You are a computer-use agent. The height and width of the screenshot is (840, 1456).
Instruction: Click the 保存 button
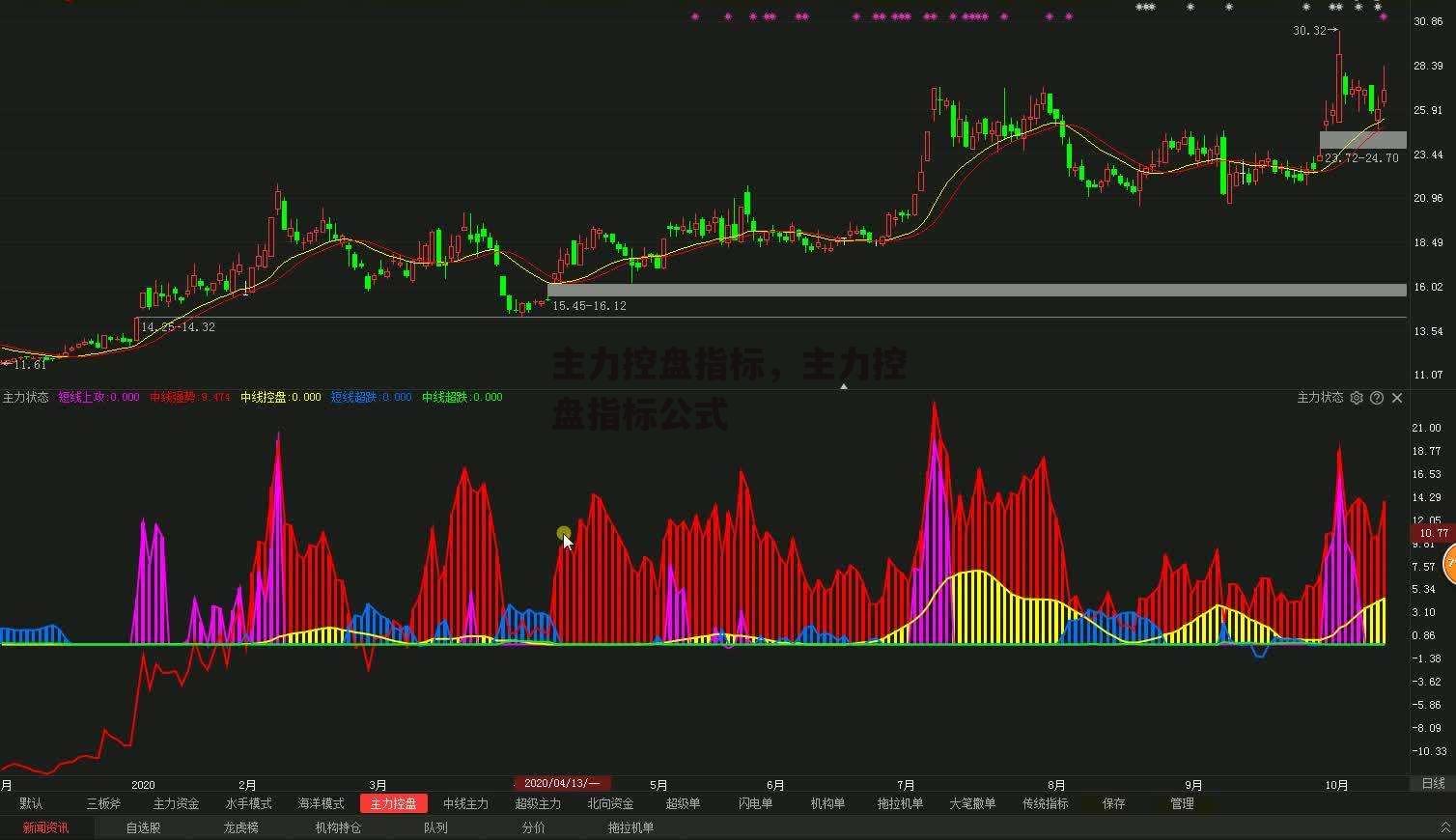click(1114, 803)
